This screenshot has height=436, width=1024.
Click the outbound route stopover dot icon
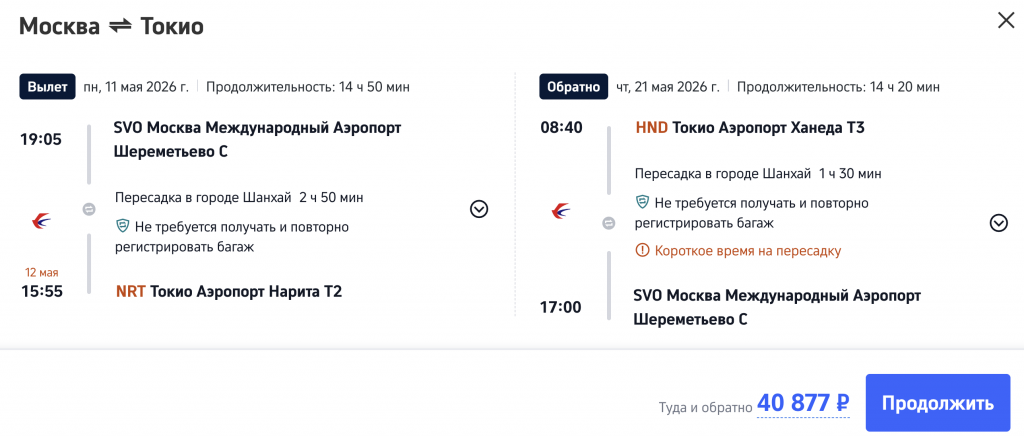click(x=88, y=210)
